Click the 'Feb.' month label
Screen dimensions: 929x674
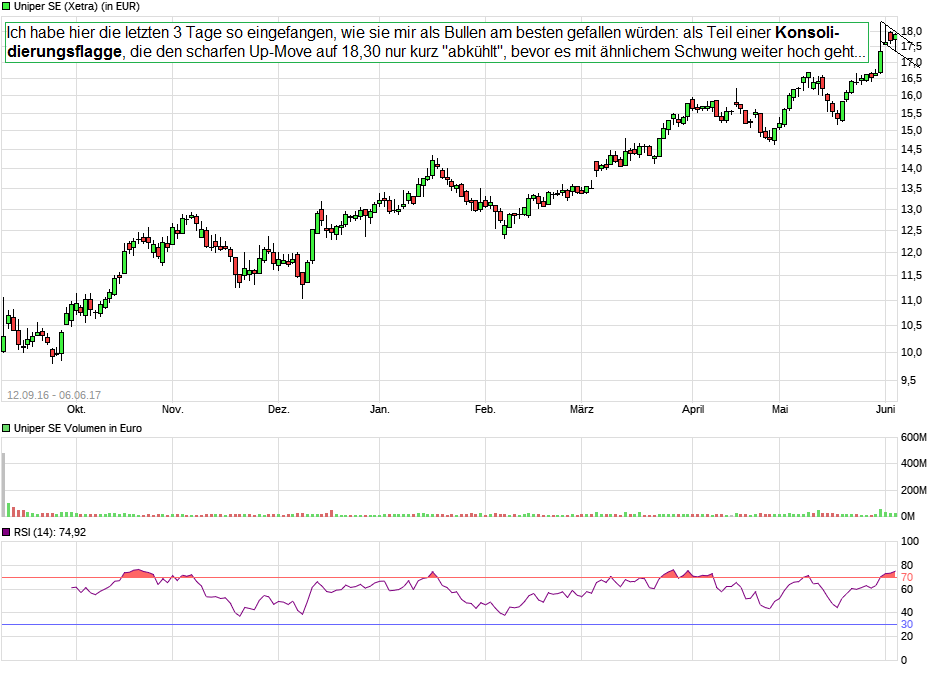pos(485,409)
